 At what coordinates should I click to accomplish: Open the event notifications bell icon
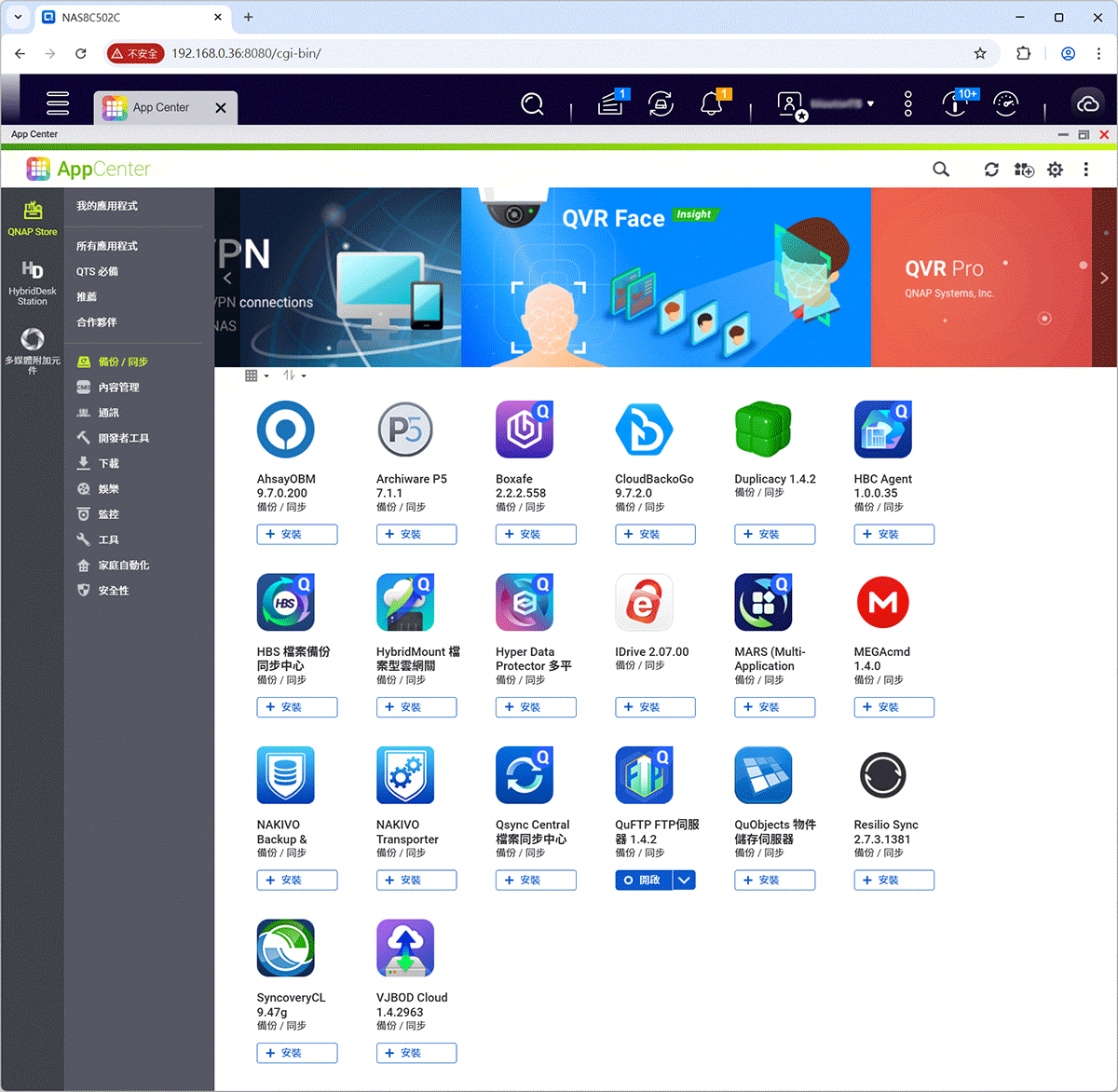(x=712, y=102)
